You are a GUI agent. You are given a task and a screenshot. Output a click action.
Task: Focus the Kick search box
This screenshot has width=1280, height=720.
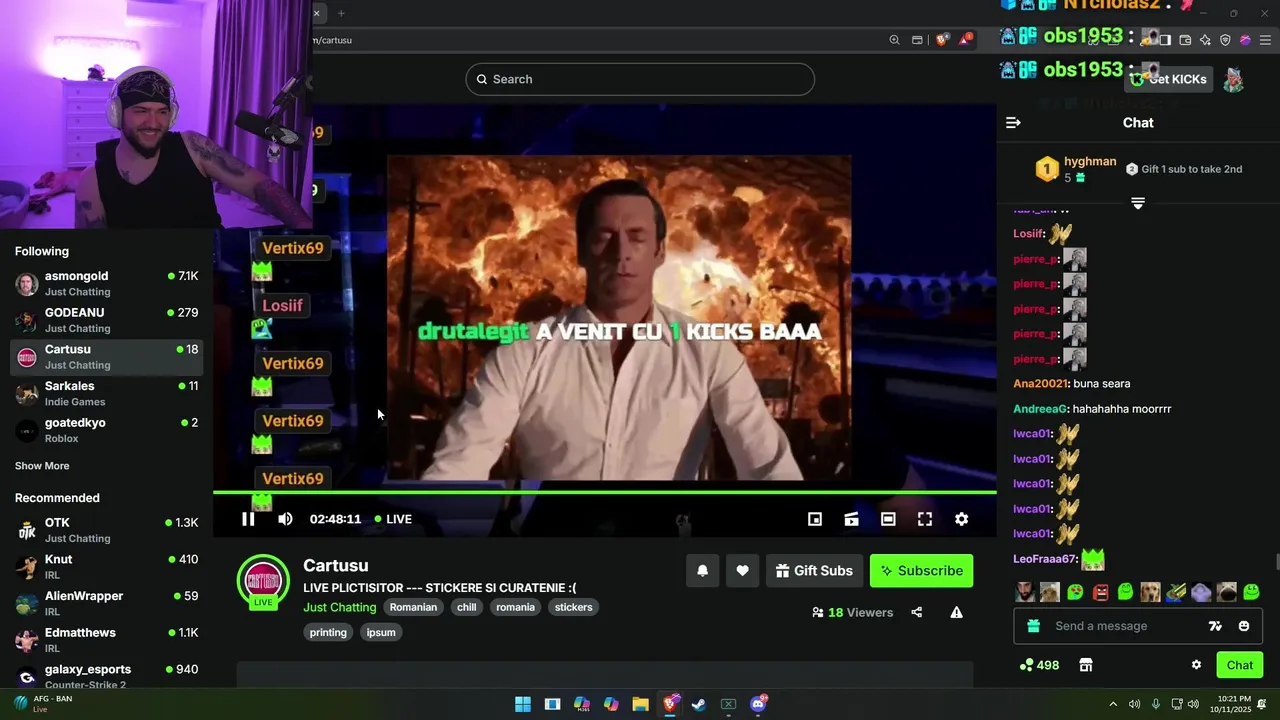click(x=640, y=79)
